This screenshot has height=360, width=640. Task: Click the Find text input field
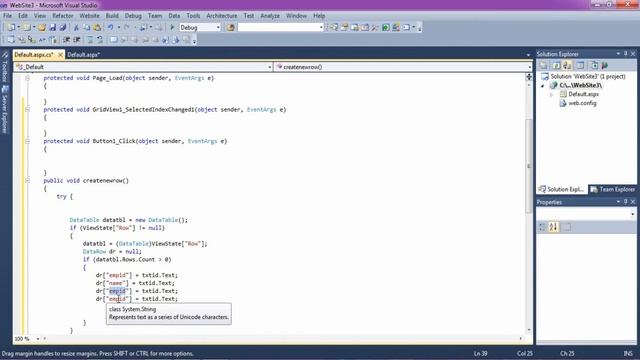[x=278, y=27]
